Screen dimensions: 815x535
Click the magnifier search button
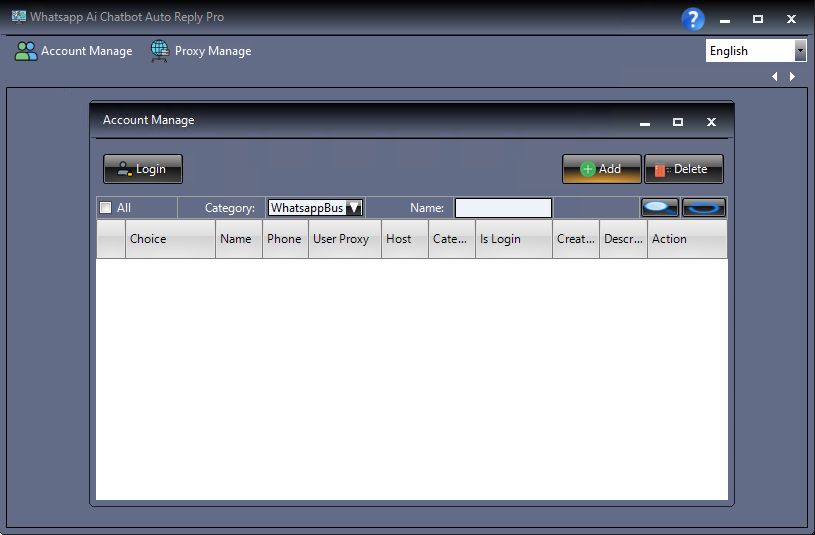(660, 207)
